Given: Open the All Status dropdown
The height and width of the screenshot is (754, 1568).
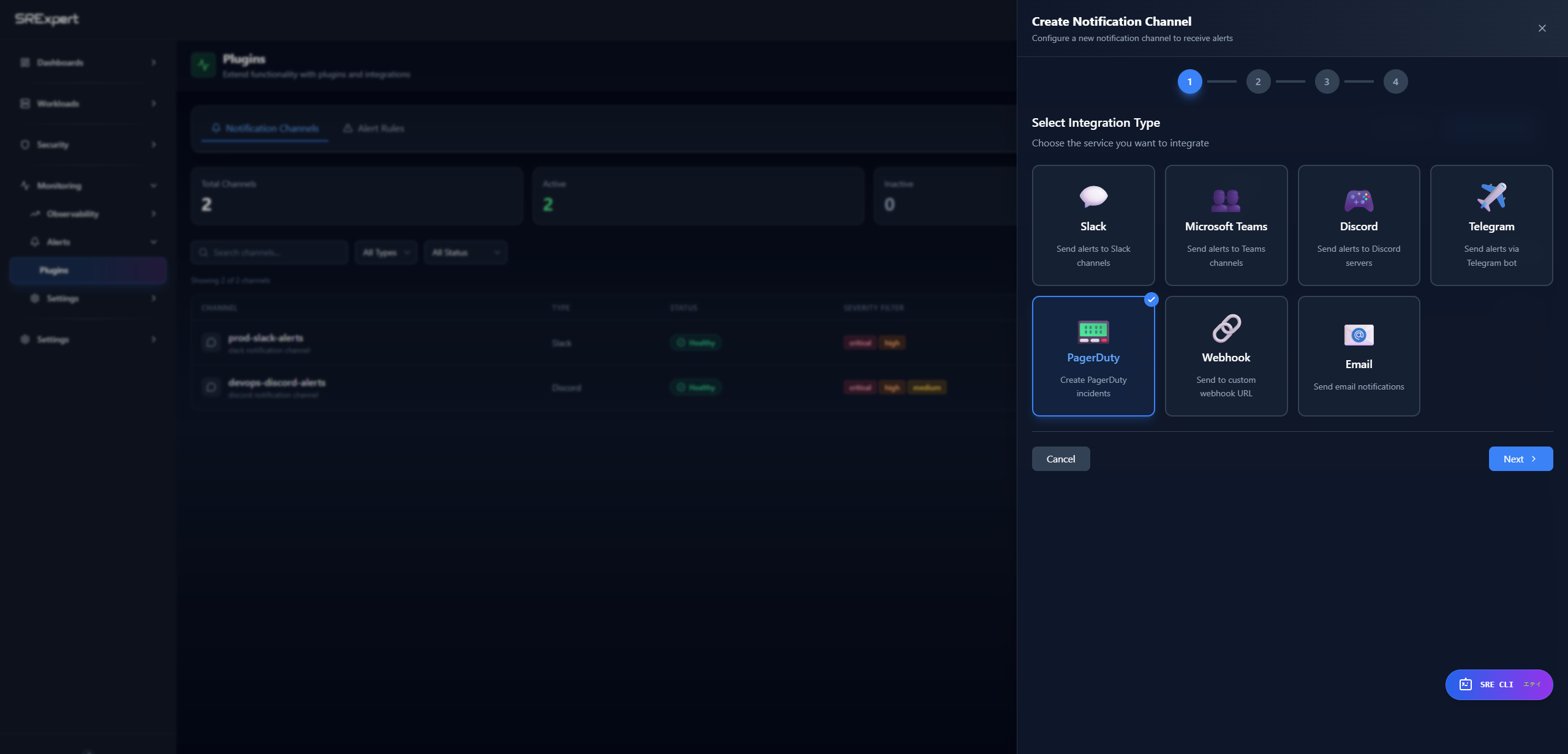Looking at the screenshot, I should 465,252.
